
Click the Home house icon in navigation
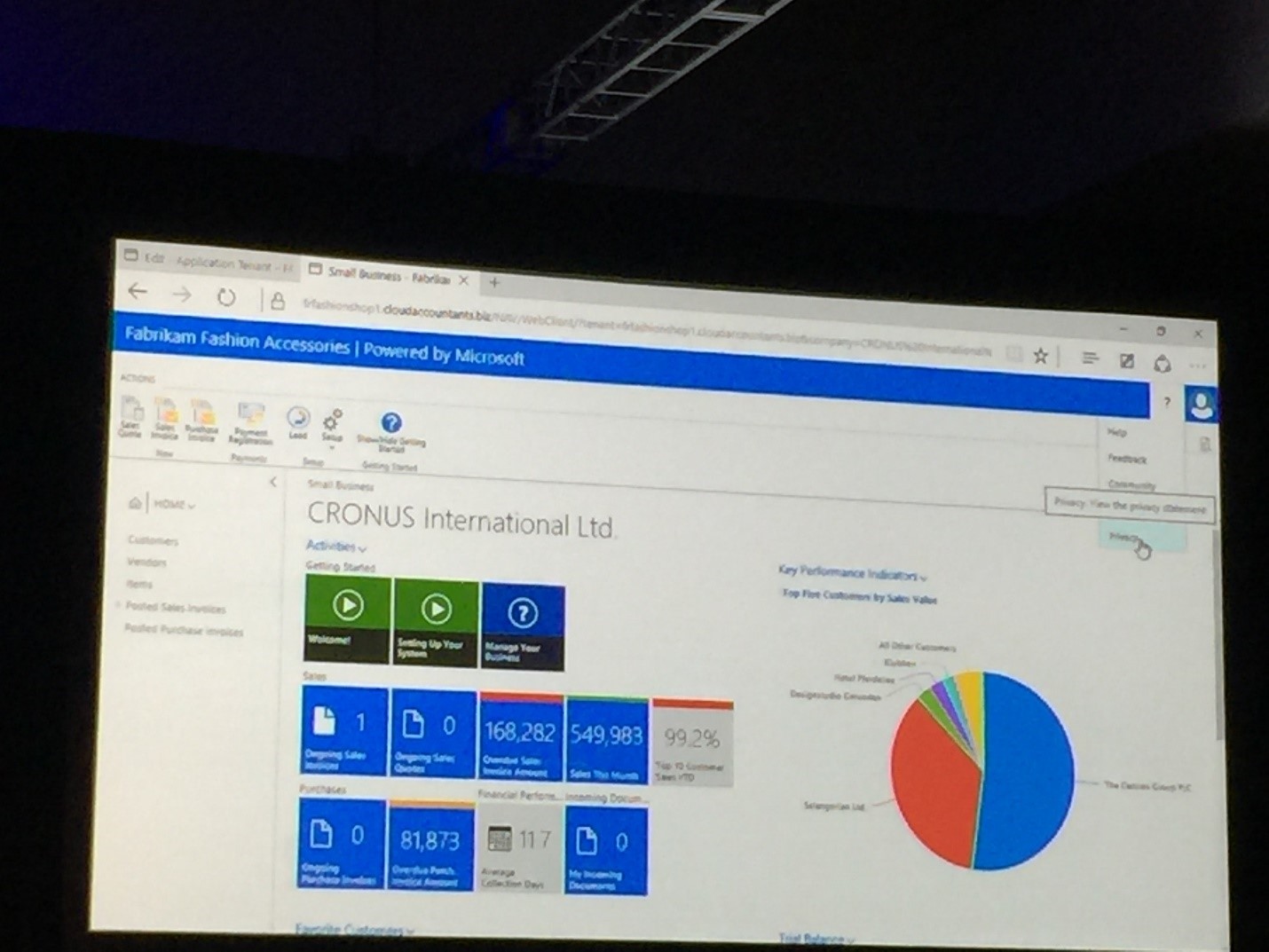pos(134,503)
